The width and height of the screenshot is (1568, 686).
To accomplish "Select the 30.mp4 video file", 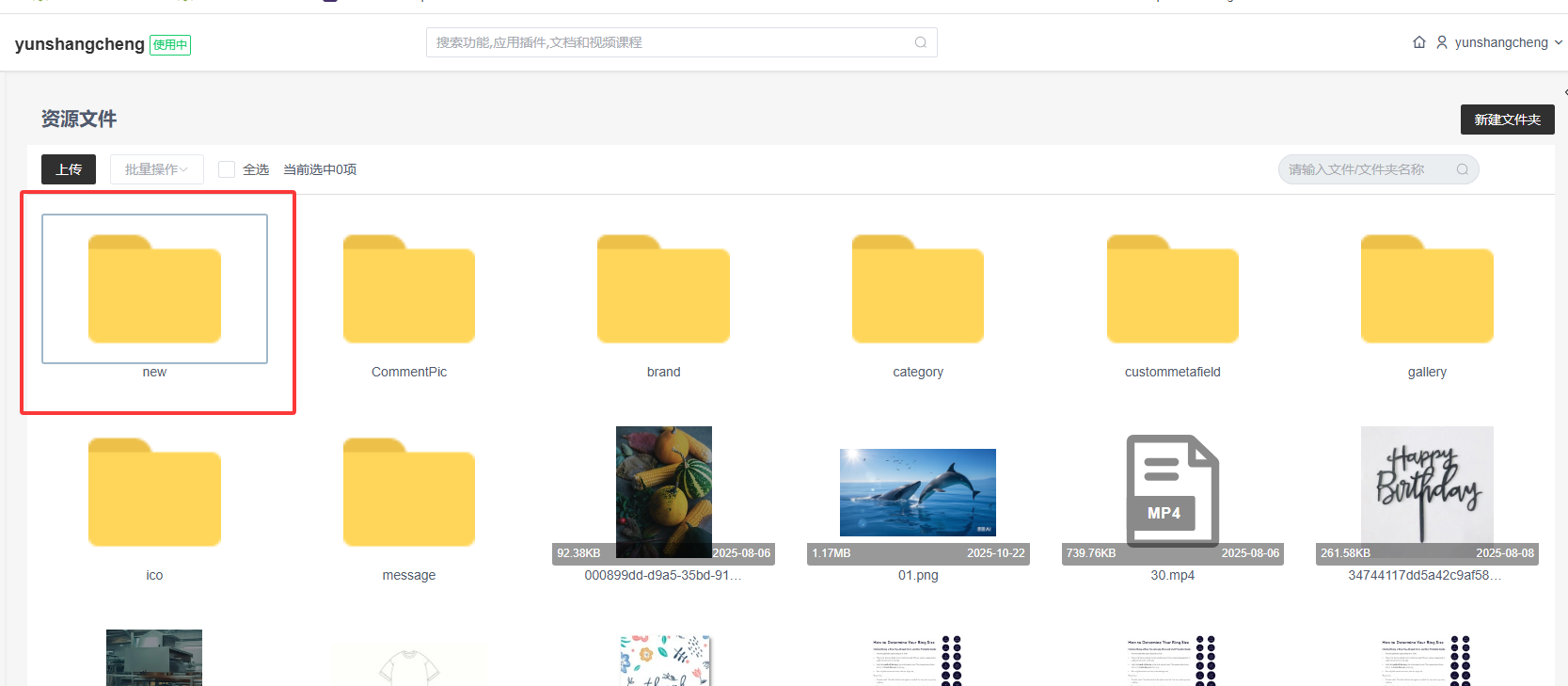I will click(1172, 491).
